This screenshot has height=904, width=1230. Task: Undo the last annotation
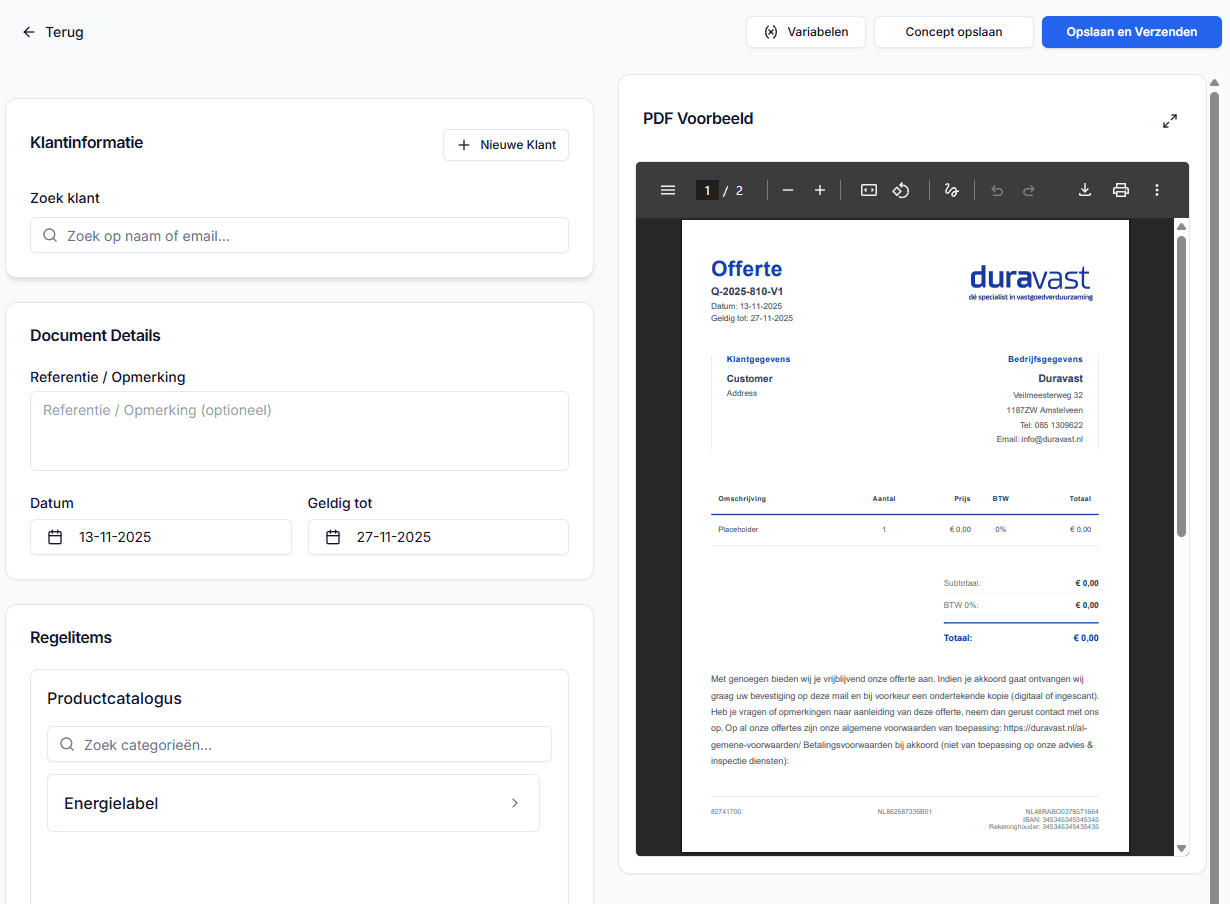coord(996,189)
